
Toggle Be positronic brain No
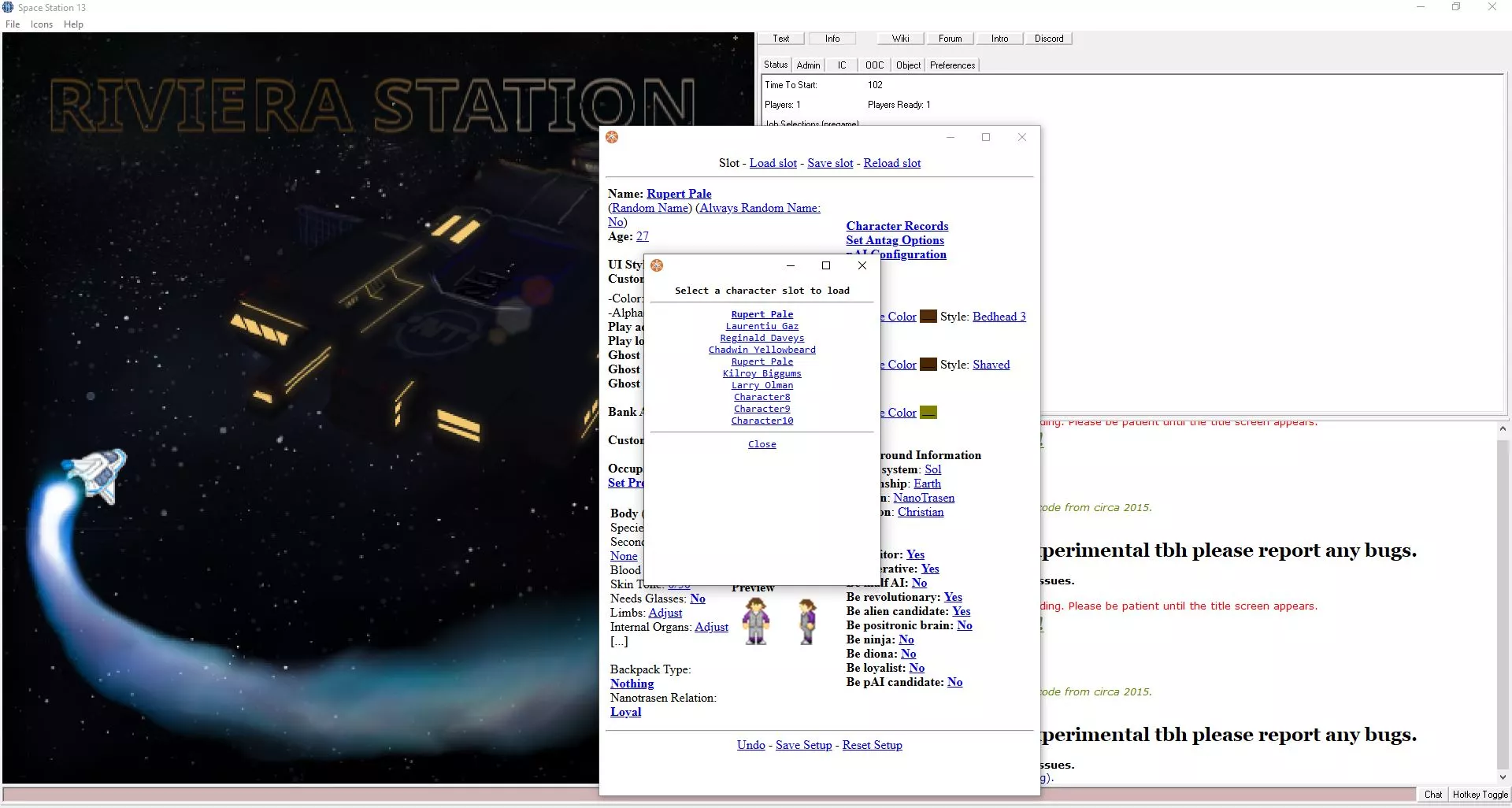tap(965, 625)
